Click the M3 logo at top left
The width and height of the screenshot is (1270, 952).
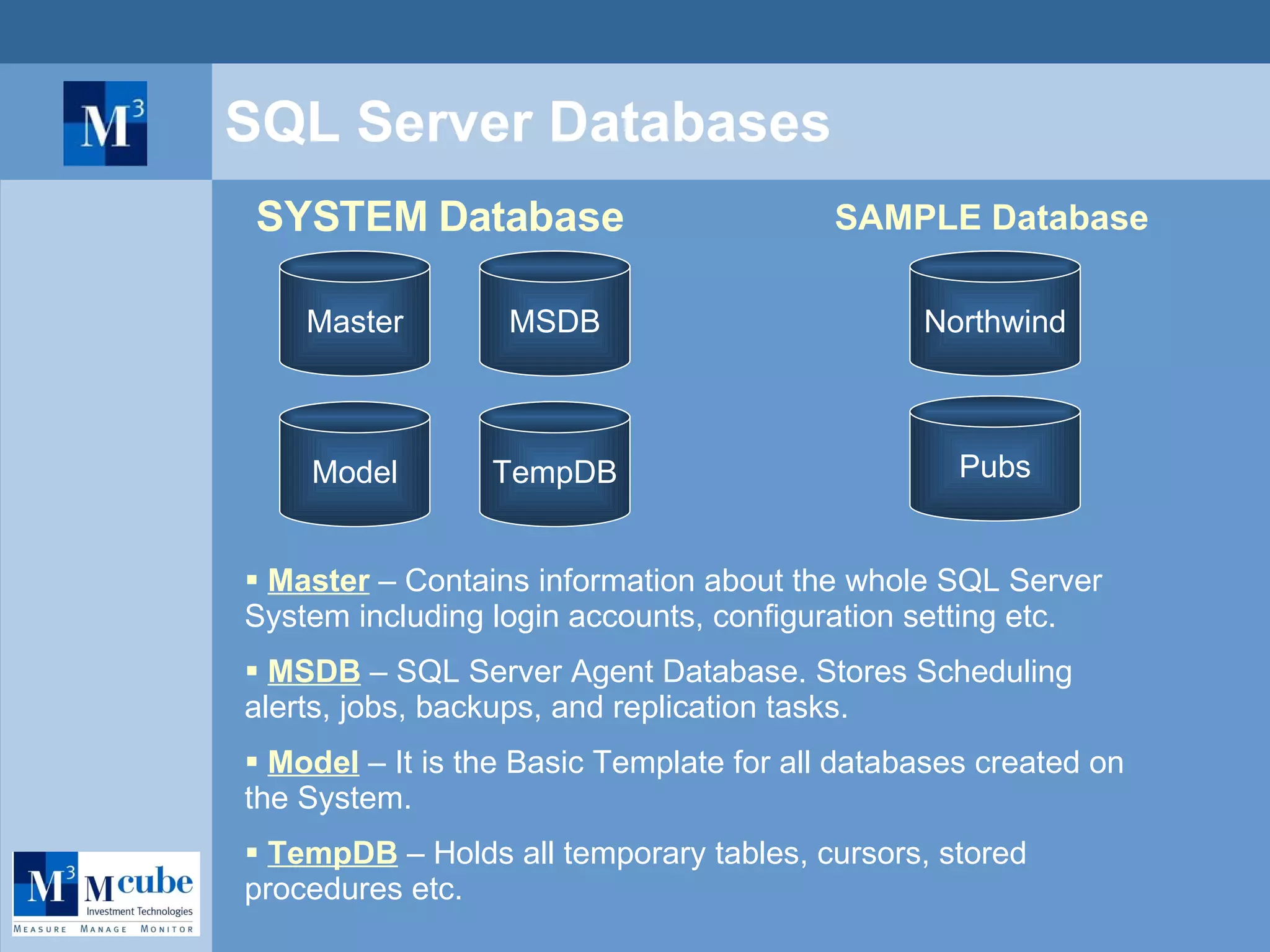[105, 123]
